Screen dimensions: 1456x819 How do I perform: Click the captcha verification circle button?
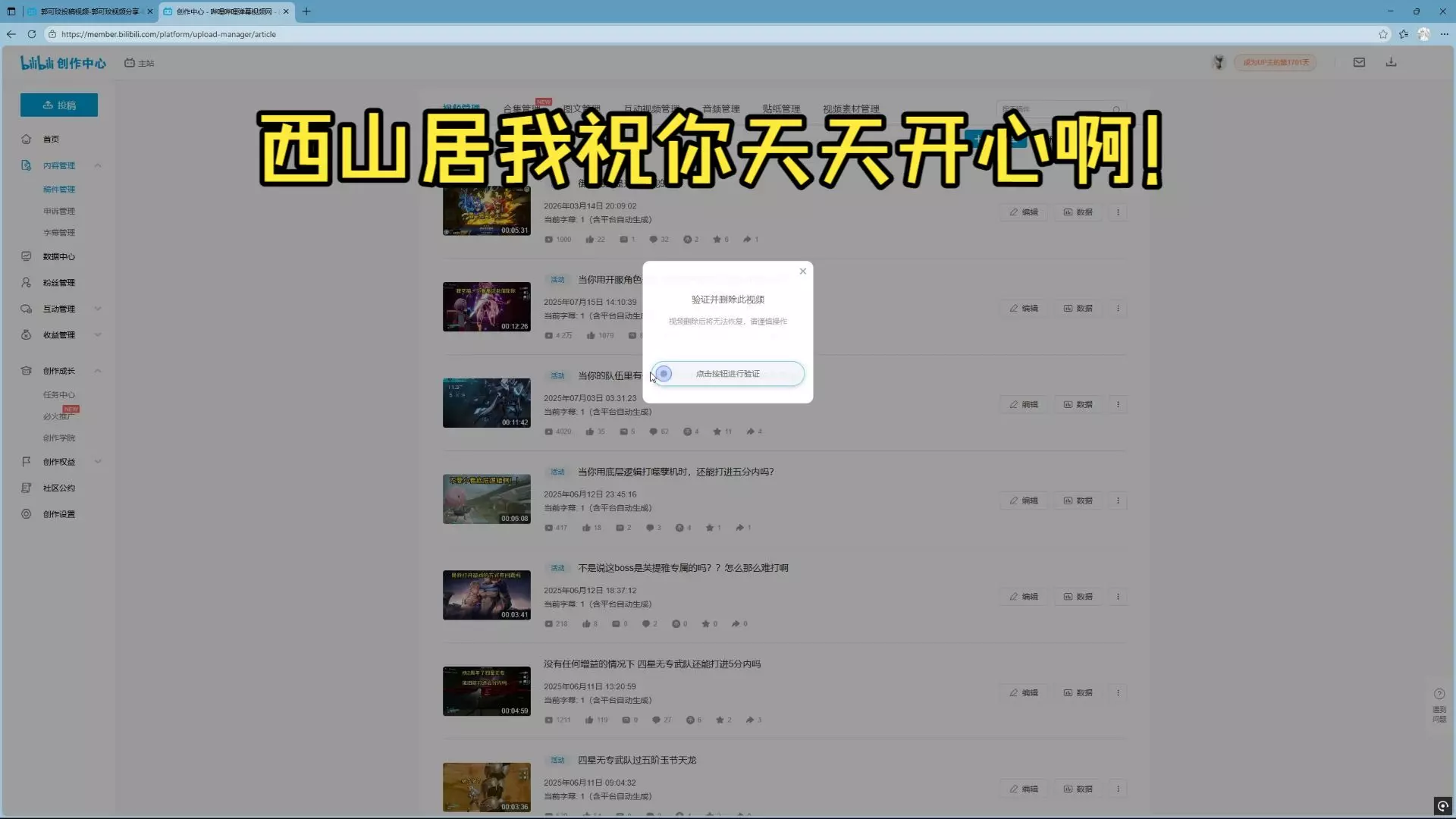pos(664,374)
